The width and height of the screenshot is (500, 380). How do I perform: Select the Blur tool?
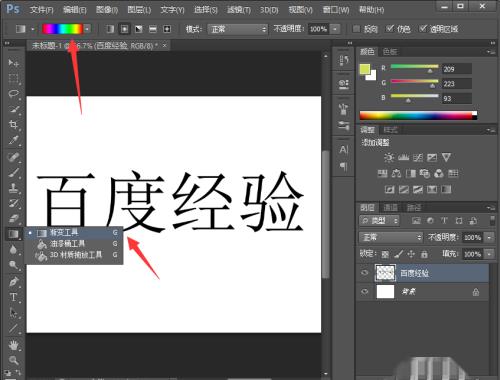coord(13,249)
